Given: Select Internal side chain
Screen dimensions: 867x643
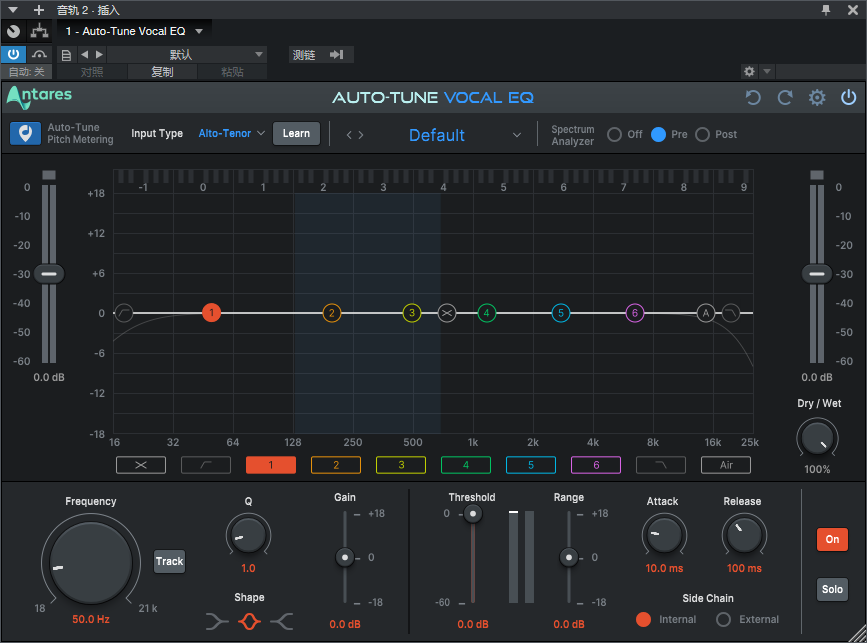Looking at the screenshot, I should pyautogui.click(x=643, y=619).
